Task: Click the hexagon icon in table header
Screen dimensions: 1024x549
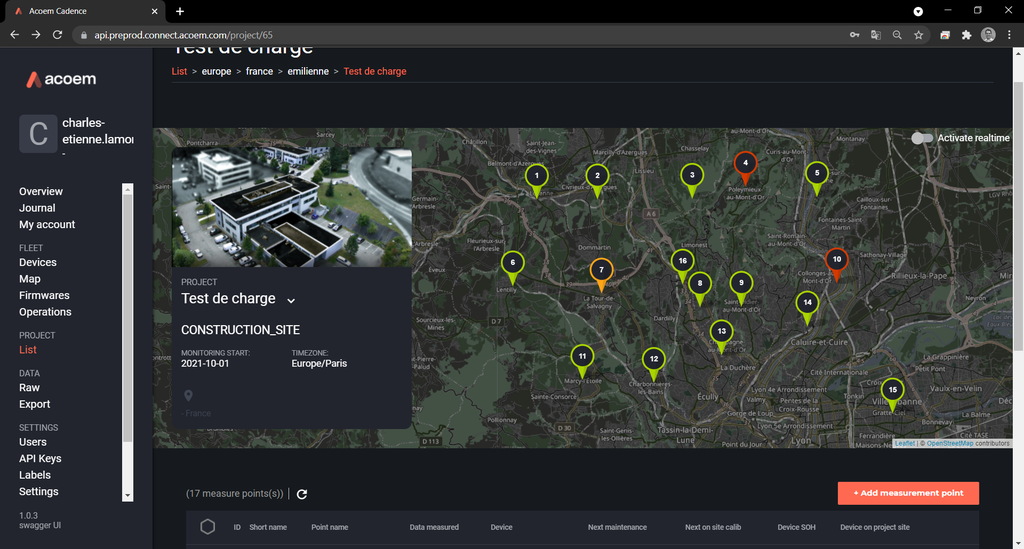Action: (208, 527)
